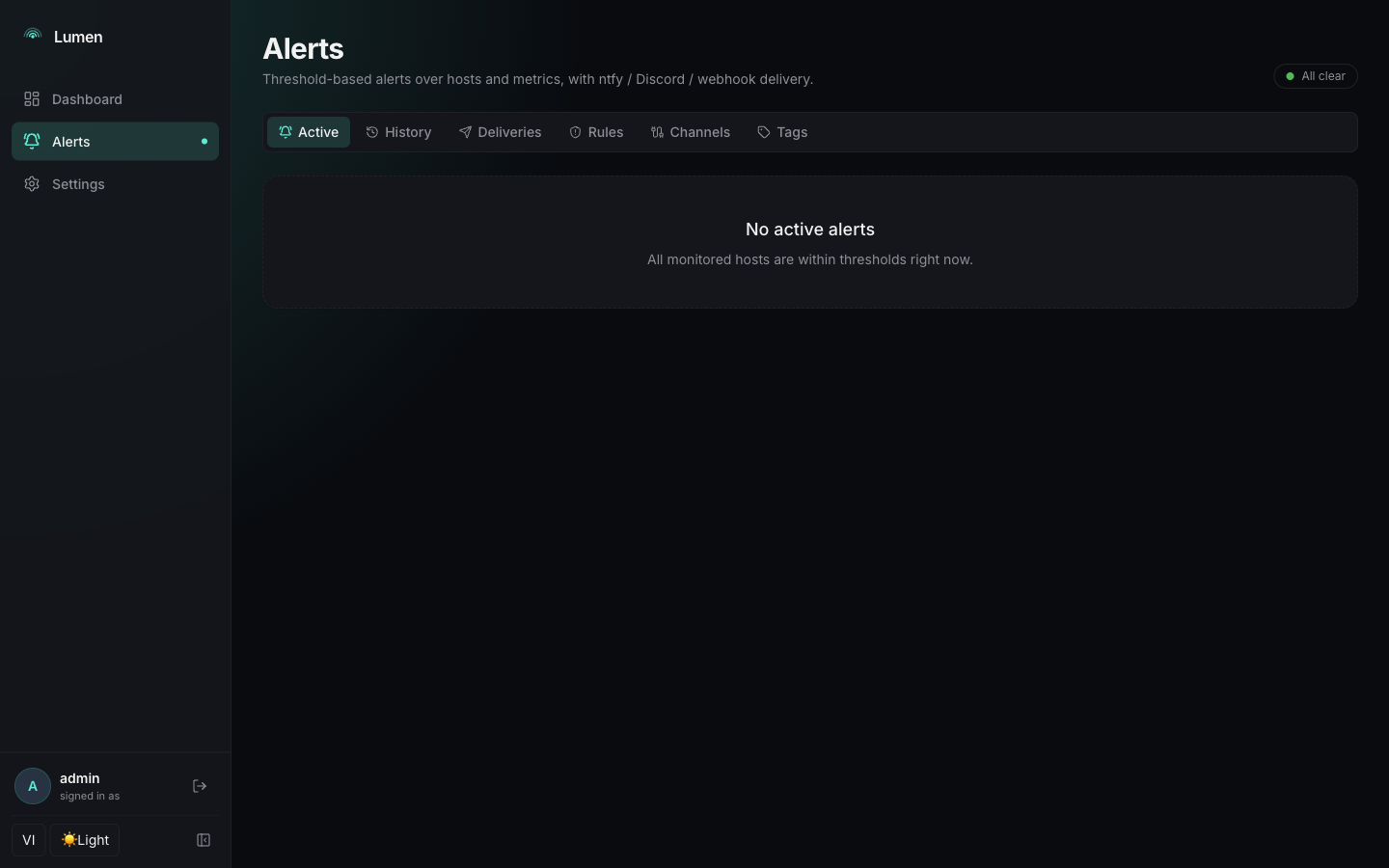Image resolution: width=1389 pixels, height=868 pixels.
Task: Switch to the History tab
Action: (x=398, y=132)
